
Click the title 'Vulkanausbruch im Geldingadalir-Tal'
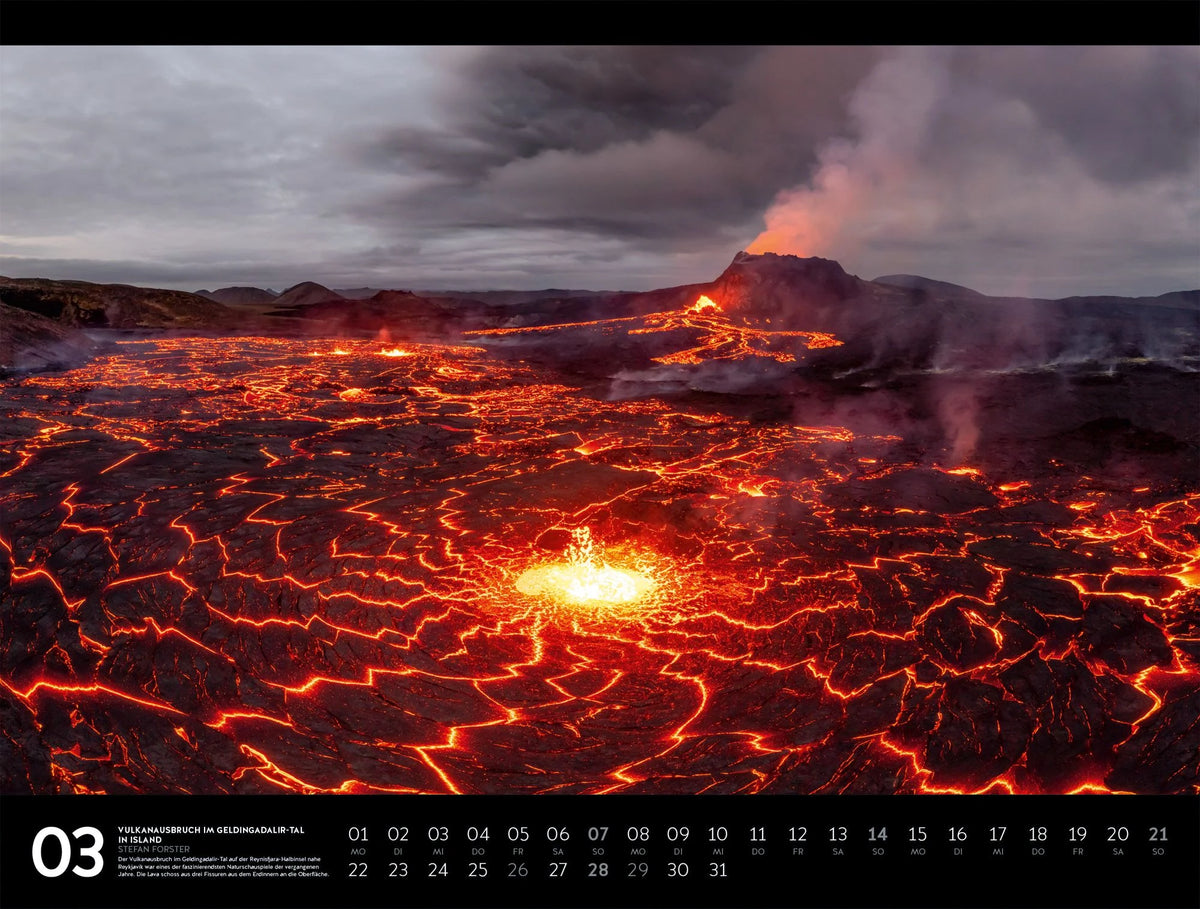211,830
